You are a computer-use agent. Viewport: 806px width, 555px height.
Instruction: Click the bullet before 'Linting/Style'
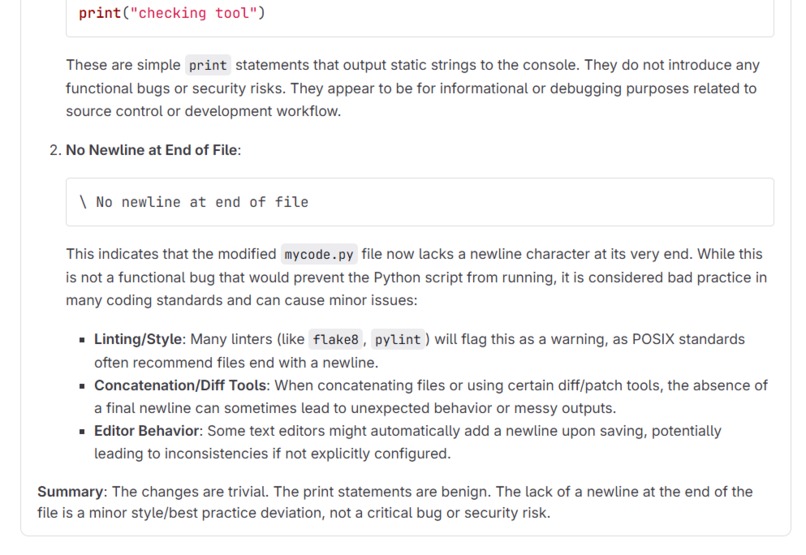(x=83, y=340)
